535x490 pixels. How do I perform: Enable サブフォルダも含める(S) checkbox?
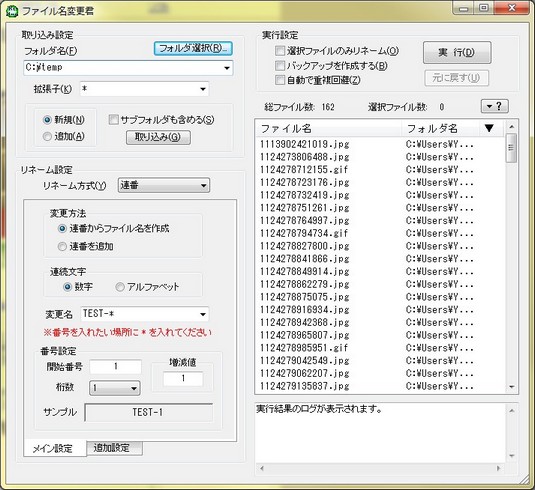pyautogui.click(x=113, y=120)
